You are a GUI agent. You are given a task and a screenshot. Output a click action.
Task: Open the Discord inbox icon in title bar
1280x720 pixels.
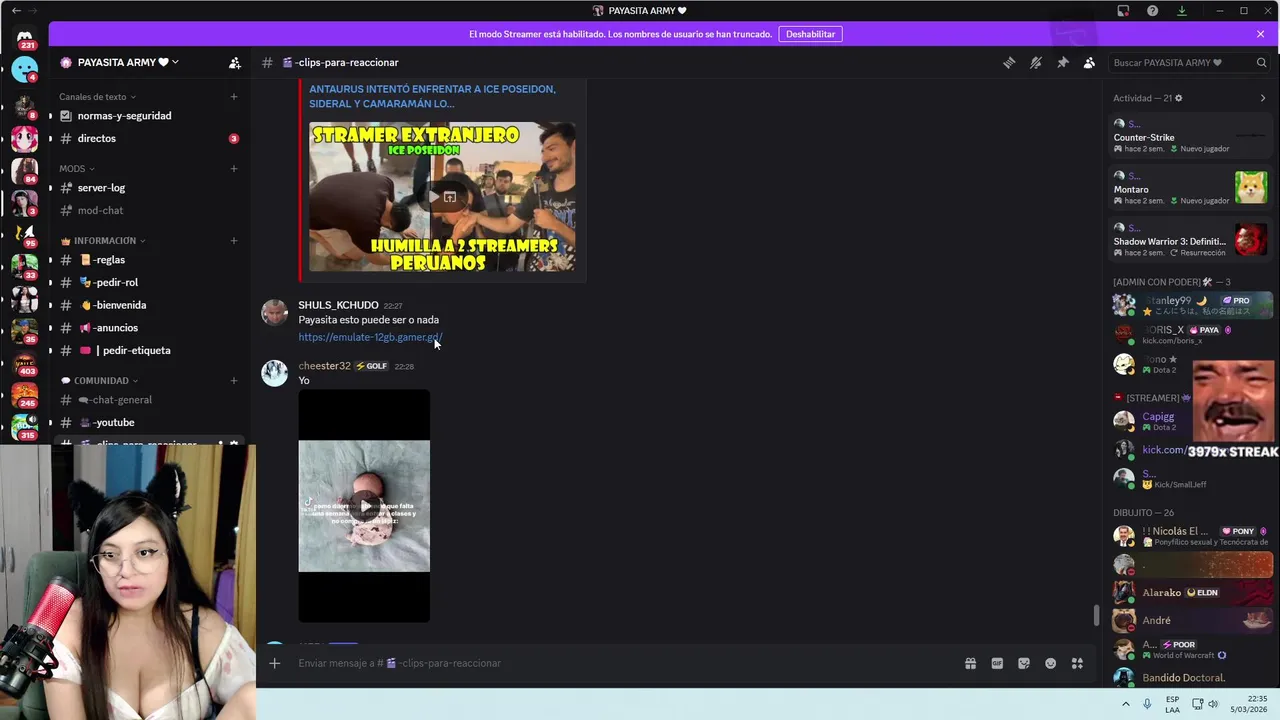click(x=1123, y=11)
